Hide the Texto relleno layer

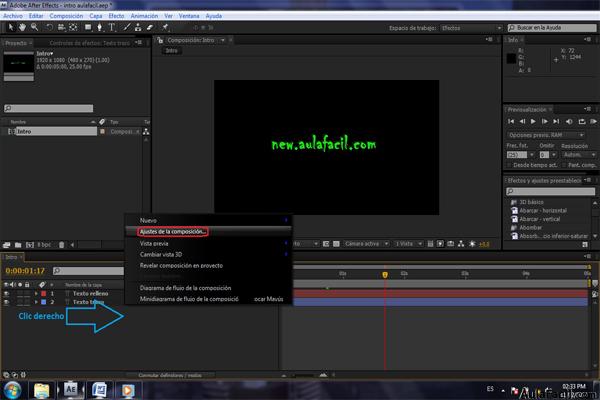[x=6, y=294]
